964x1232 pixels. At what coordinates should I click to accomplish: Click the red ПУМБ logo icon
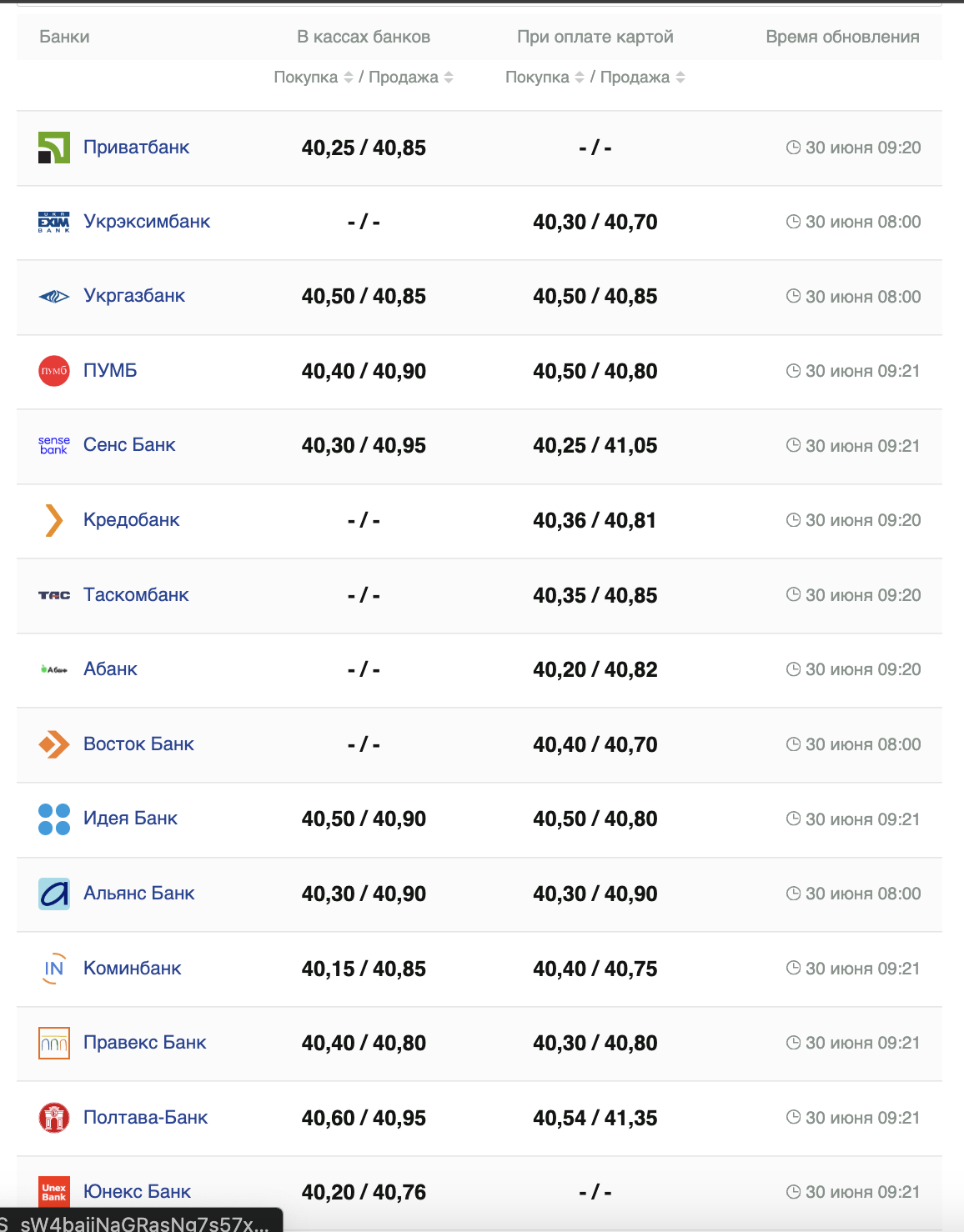coord(54,371)
